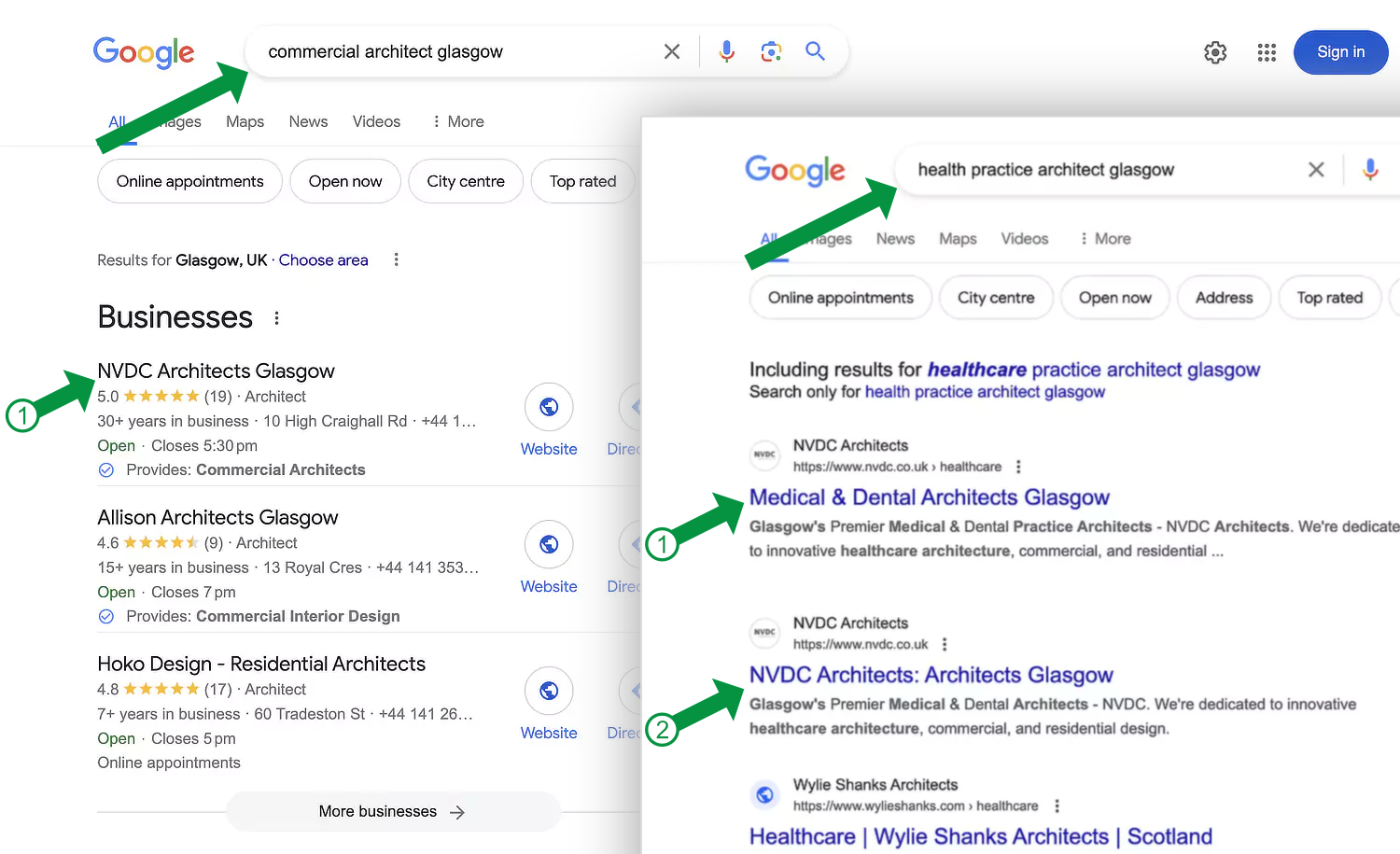Start voice search in health practice window
The image size is (1400, 854).
click(x=1370, y=169)
